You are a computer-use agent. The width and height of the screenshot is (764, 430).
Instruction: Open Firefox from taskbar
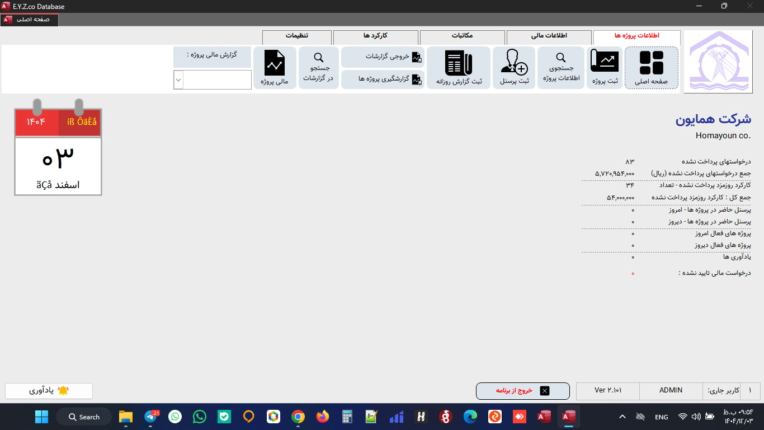click(322, 417)
